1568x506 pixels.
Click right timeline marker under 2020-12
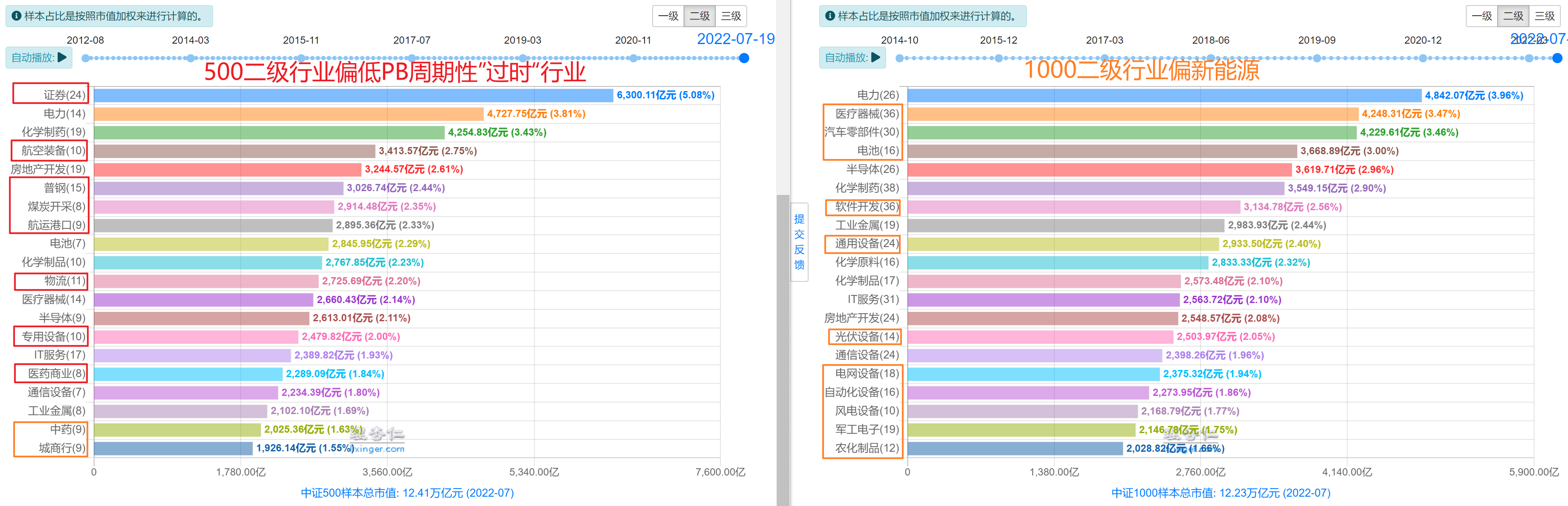[x=1423, y=58]
